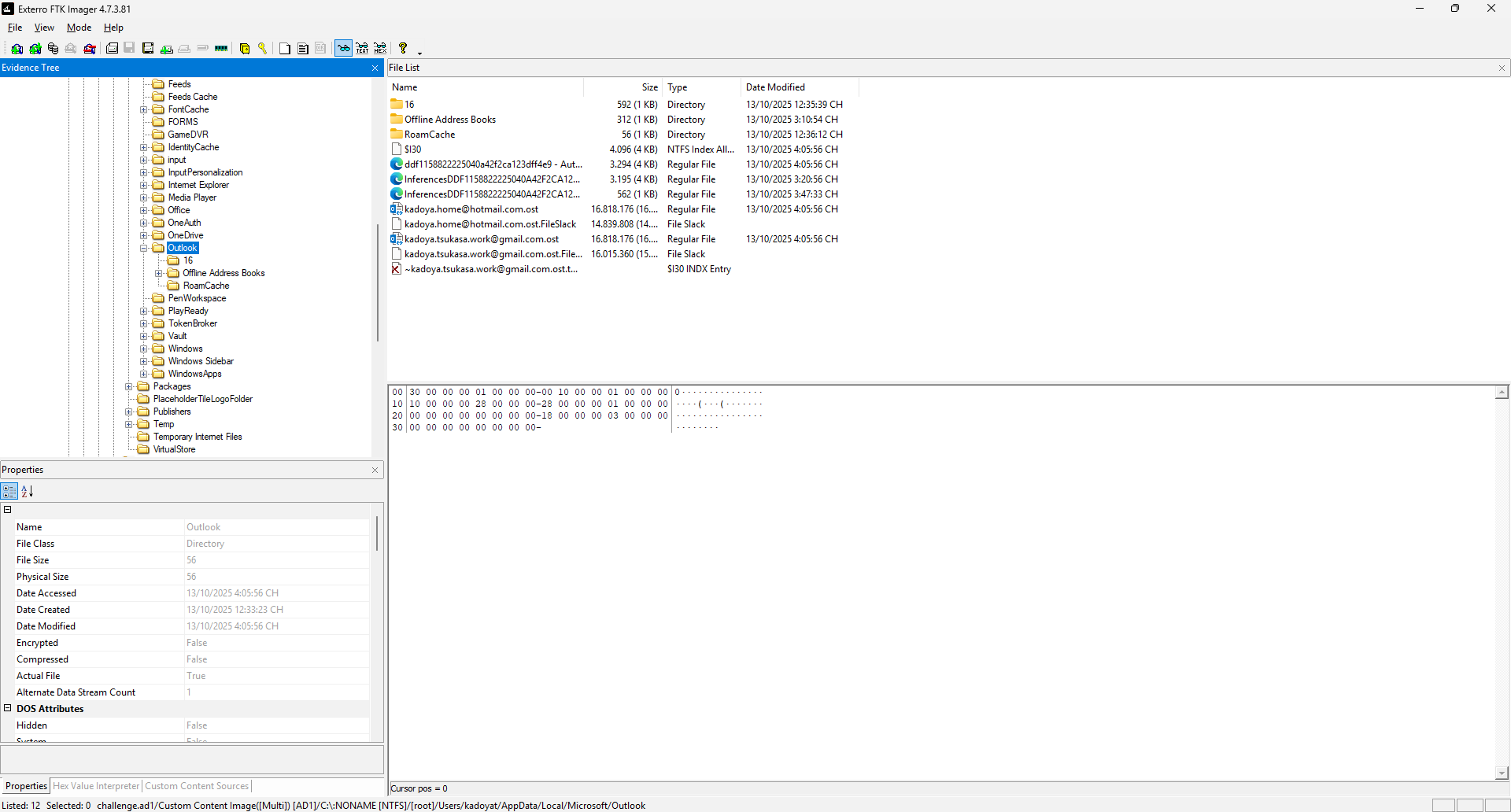Image resolution: width=1511 pixels, height=812 pixels.
Task: Select Internet Explorer folder in tree
Action: [198, 185]
